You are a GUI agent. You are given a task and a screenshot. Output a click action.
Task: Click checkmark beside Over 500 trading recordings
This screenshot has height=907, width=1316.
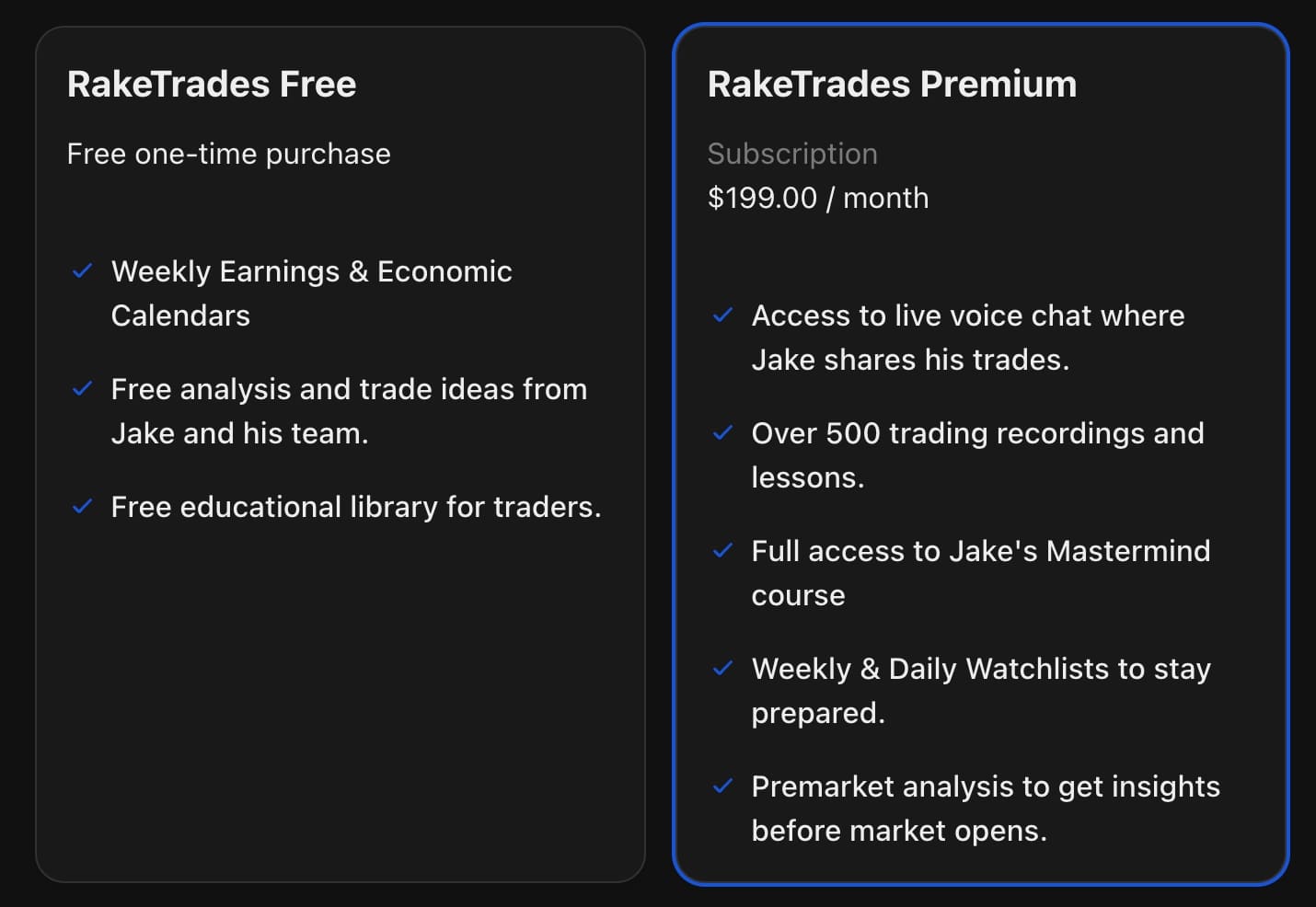722,432
